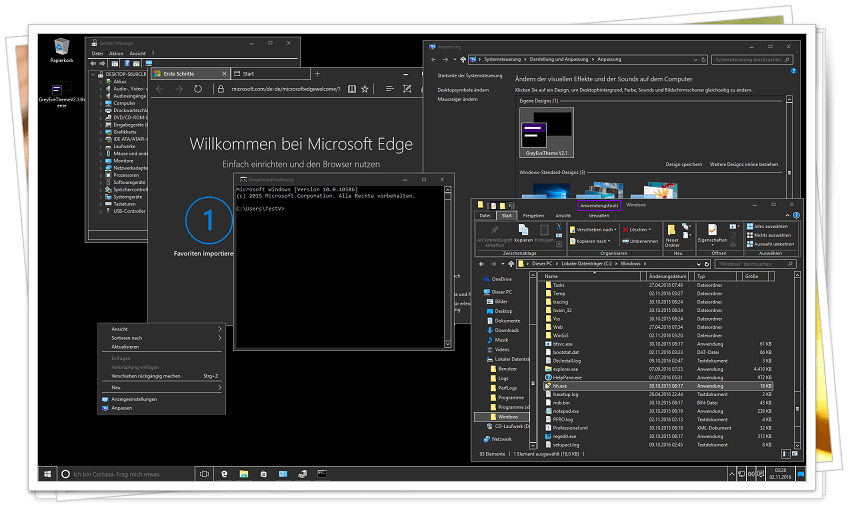Screen dimensions: 848x506
Task: Open Windows Start button
Action: [48, 474]
